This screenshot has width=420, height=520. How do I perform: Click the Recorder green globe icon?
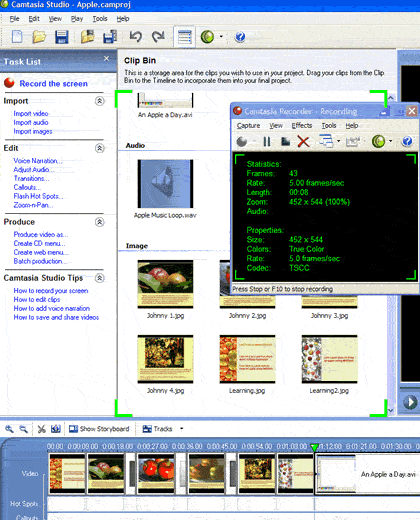coord(378,141)
